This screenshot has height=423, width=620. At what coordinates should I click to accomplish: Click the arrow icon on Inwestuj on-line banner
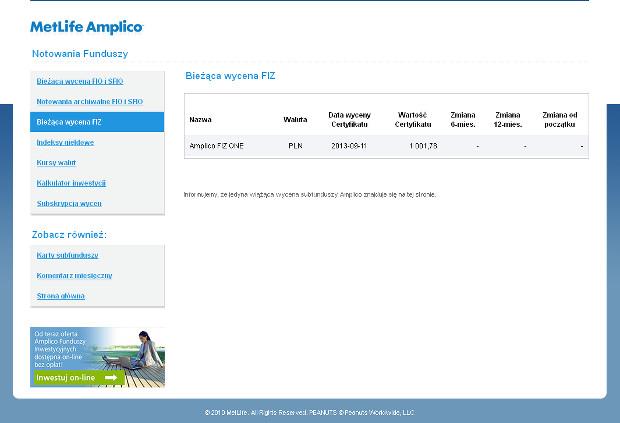(111, 378)
